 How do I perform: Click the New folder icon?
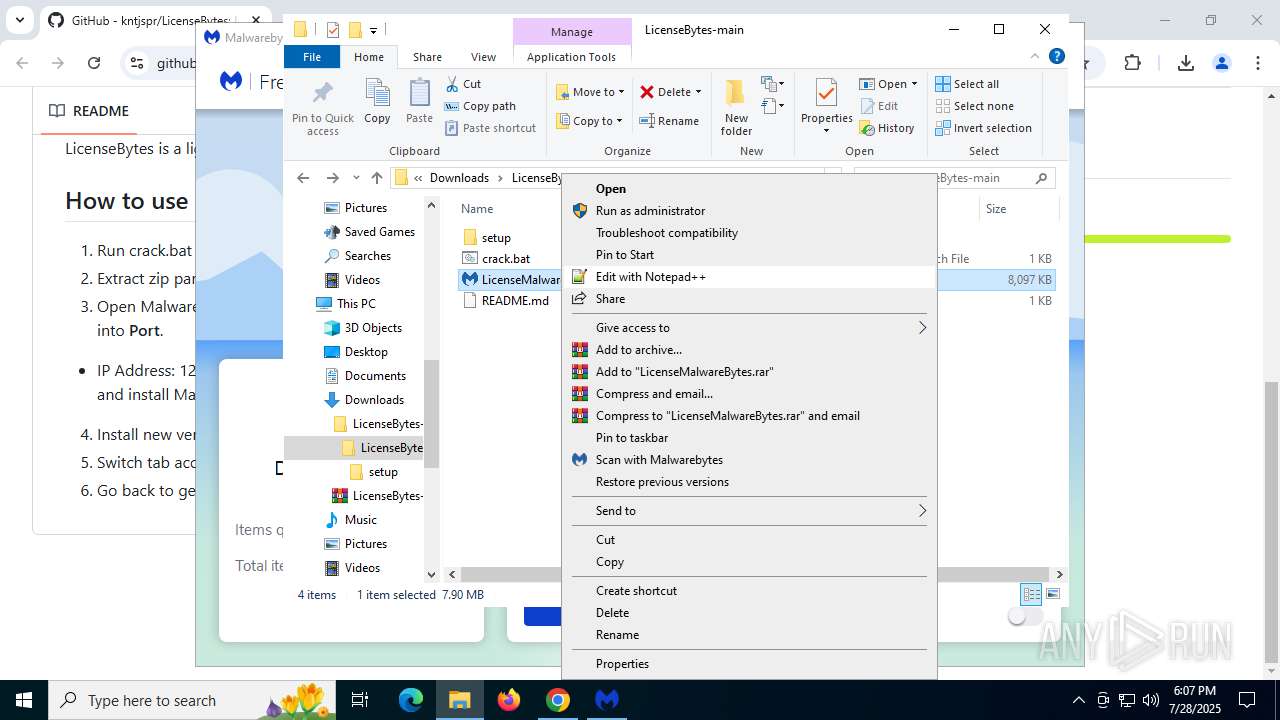pos(735,93)
